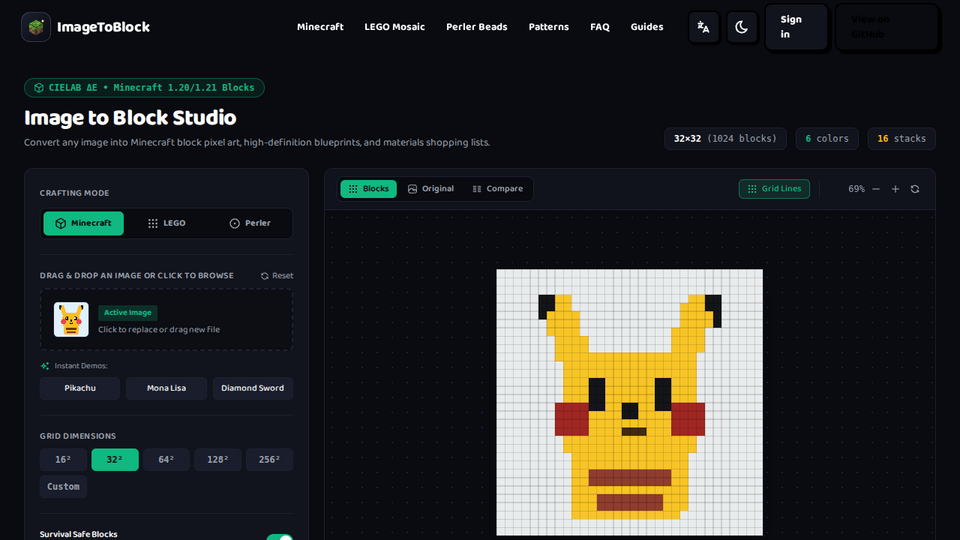The height and width of the screenshot is (540, 960).
Task: Set grid dimensions to 32²
Action: (x=114, y=460)
